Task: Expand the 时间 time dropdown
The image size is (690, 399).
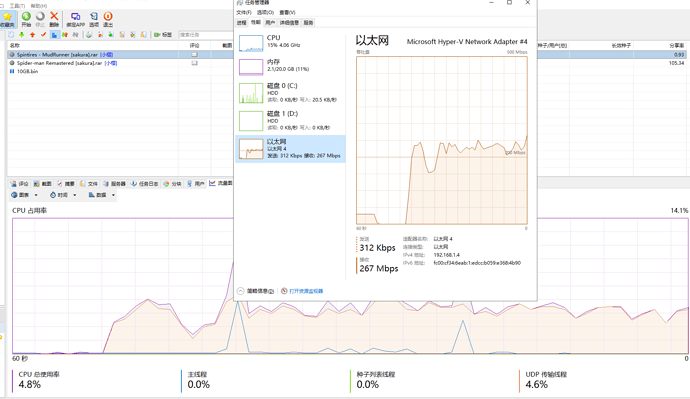Action: pyautogui.click(x=63, y=195)
